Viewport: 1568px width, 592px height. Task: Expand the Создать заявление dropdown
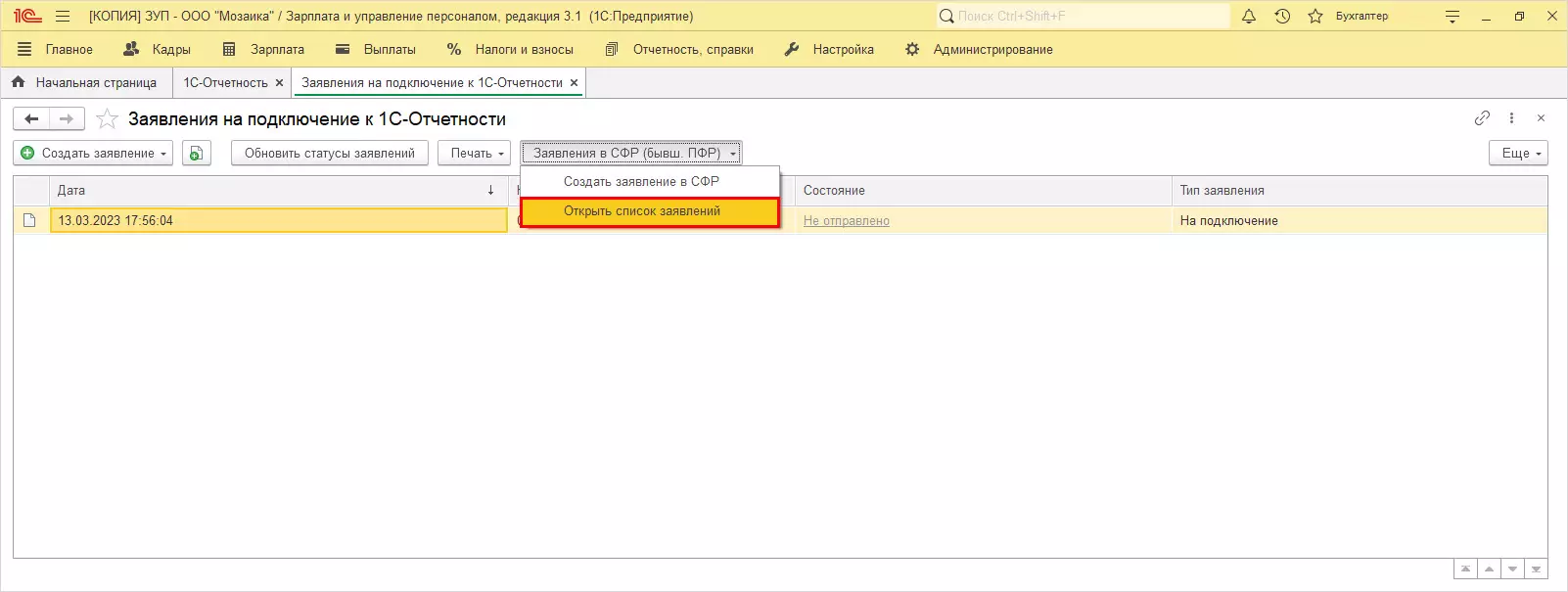pyautogui.click(x=94, y=153)
